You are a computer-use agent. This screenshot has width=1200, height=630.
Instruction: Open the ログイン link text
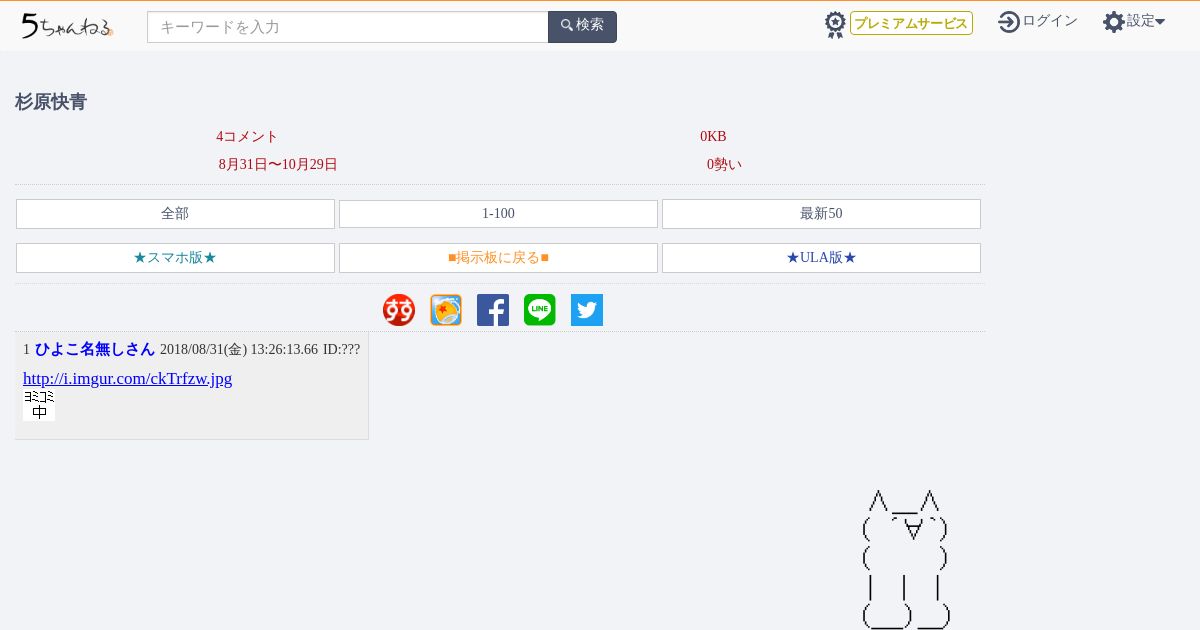point(1050,21)
